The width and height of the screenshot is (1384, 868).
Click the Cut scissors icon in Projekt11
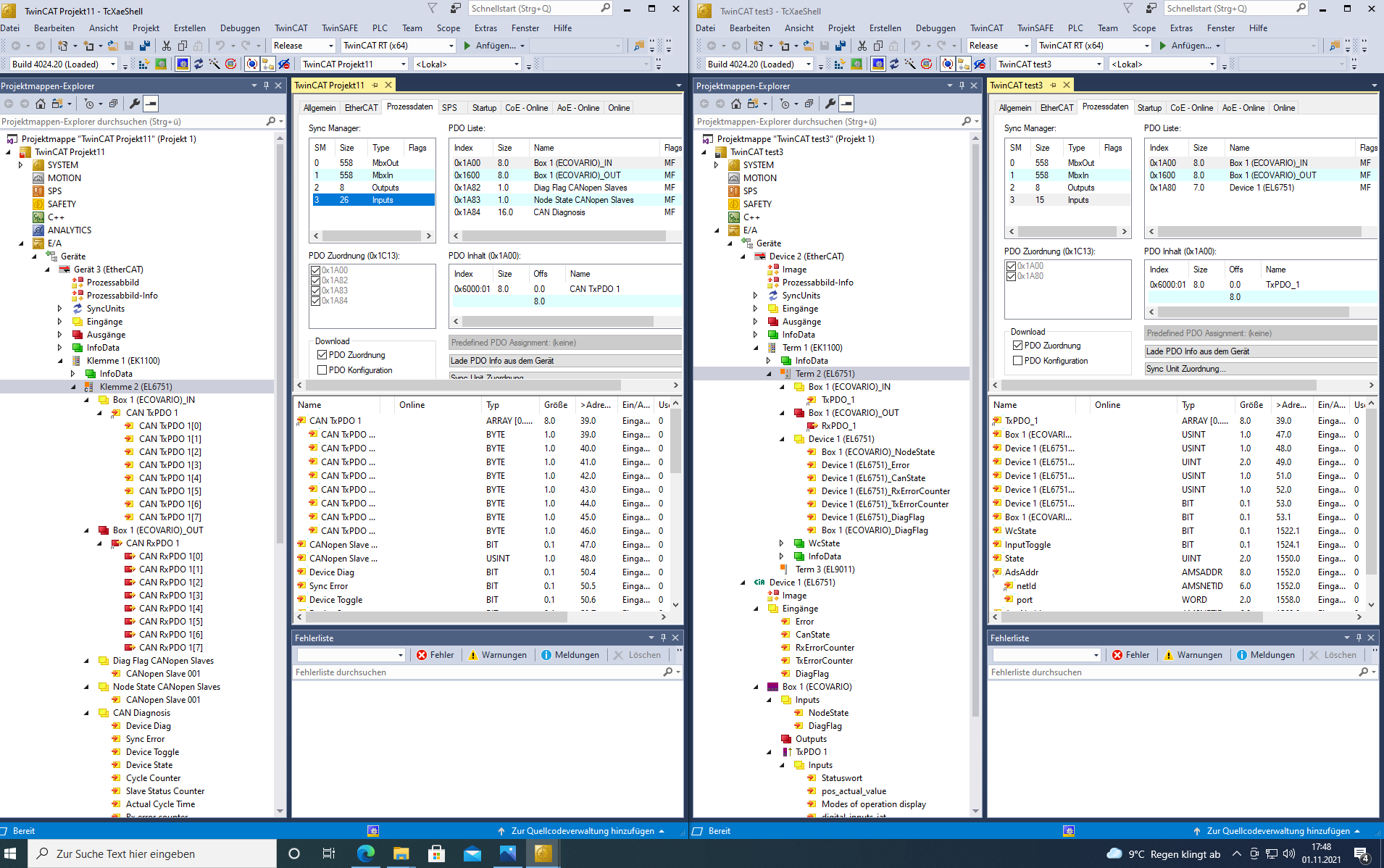coord(166,46)
